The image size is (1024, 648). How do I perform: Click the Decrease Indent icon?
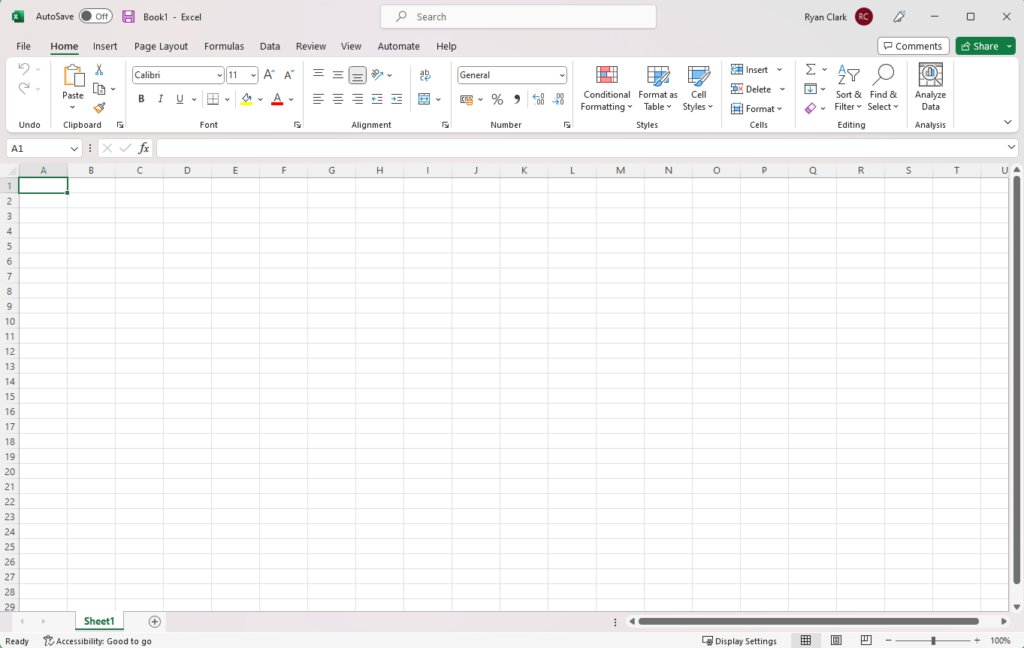click(377, 99)
